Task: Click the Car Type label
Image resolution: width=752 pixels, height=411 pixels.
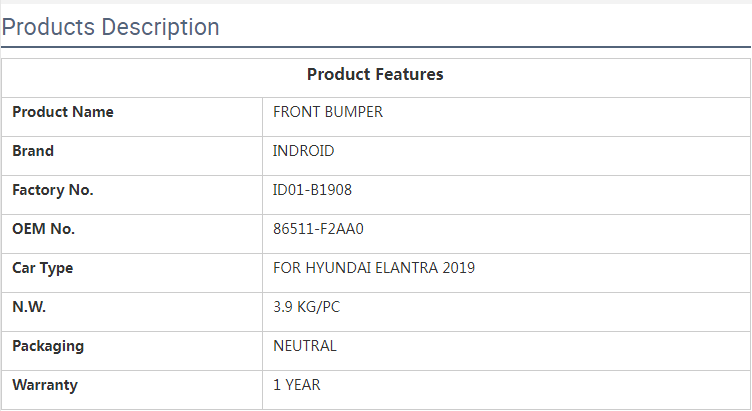Action: tap(43, 268)
